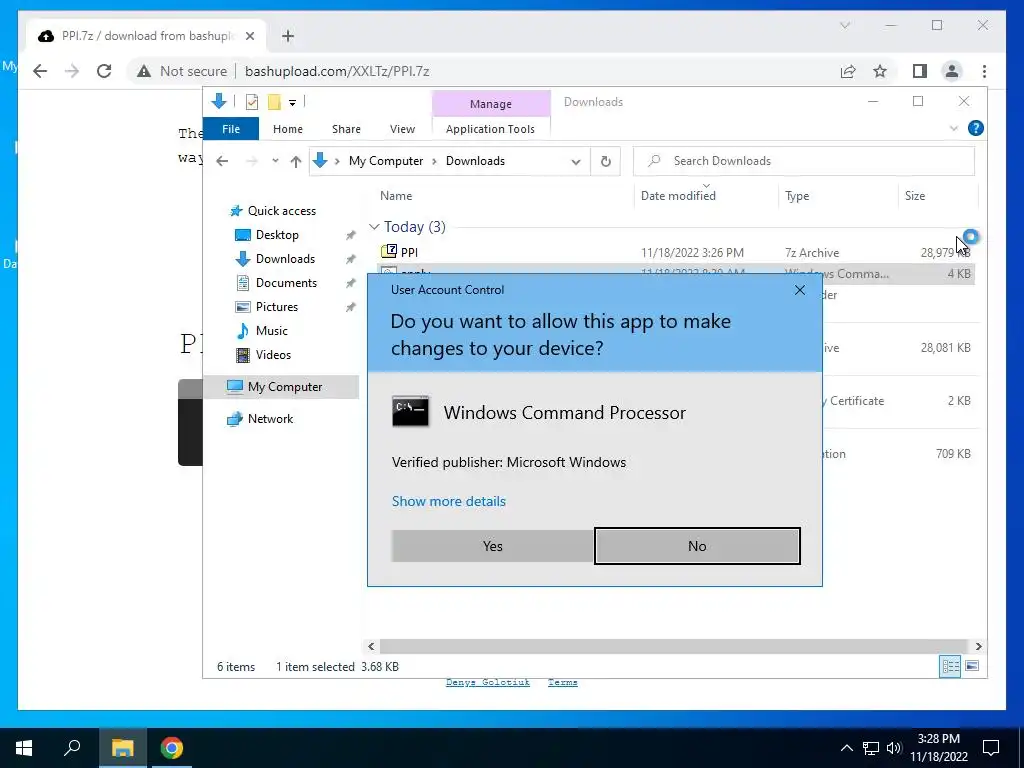
Task: Switch to details view layout icon
Action: pyautogui.click(x=950, y=666)
